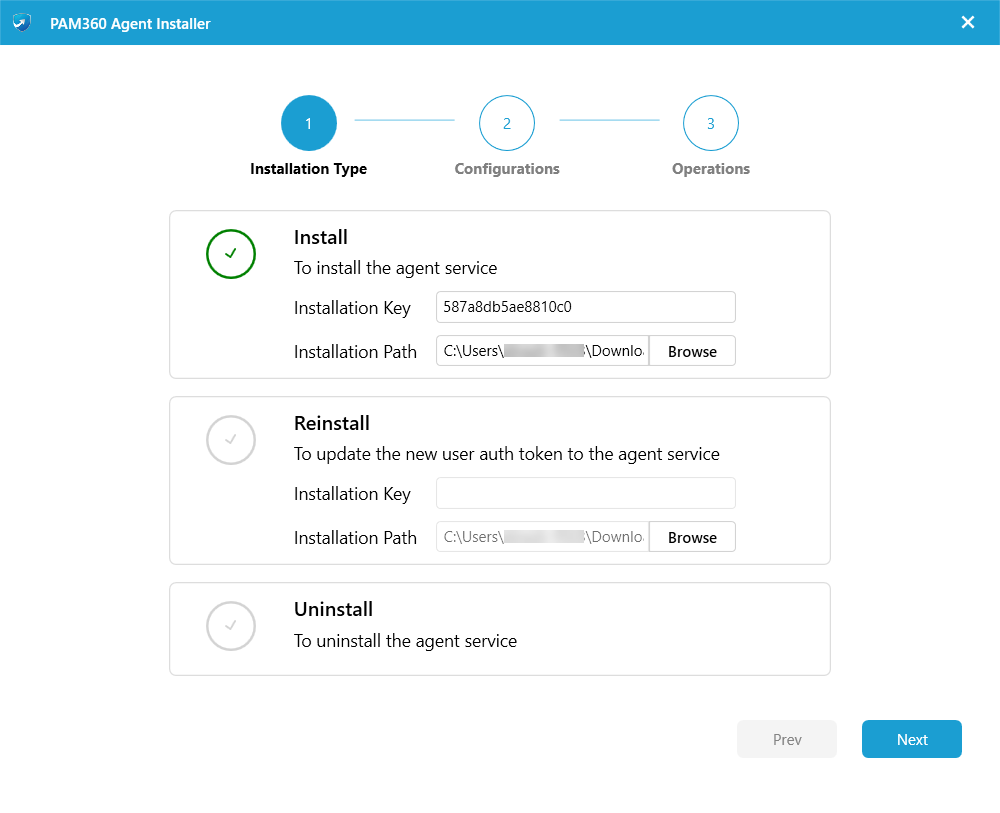Choose the Reinstall option radio circle
The height and width of the screenshot is (813, 1000).
pos(231,440)
